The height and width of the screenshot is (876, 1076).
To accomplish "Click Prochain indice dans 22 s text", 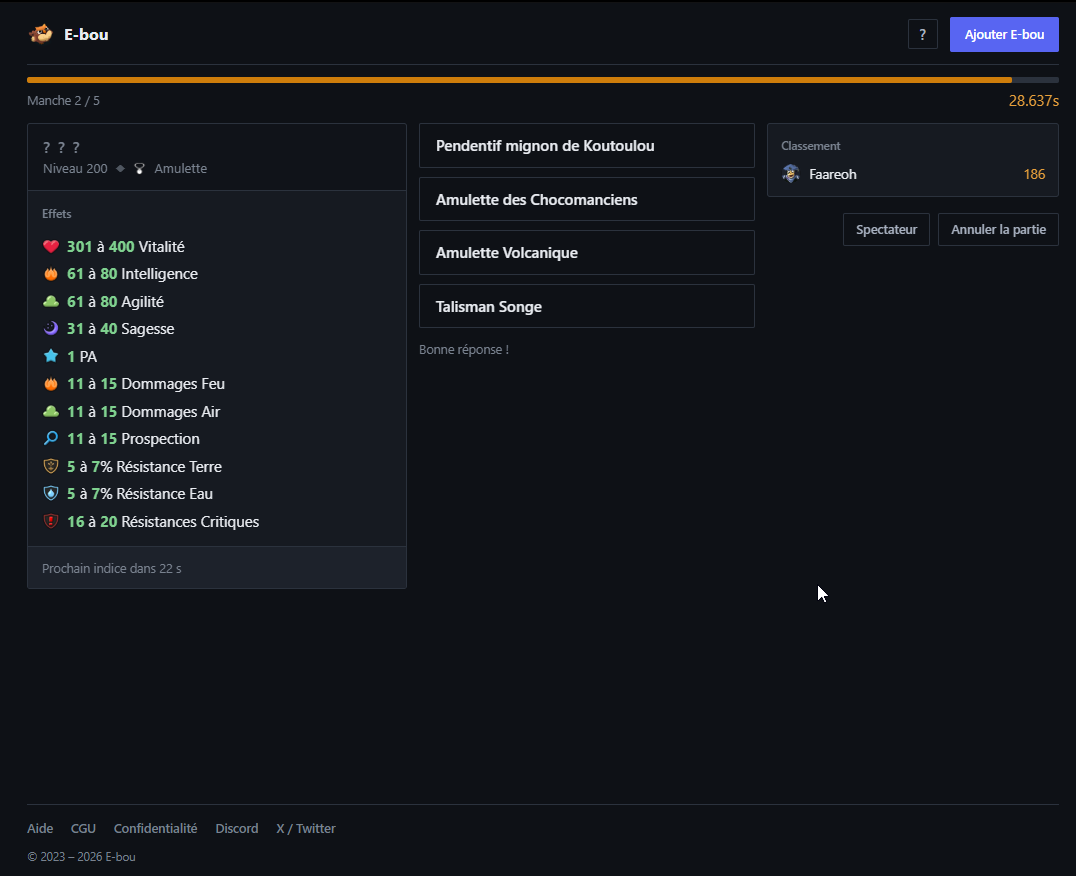I will pyautogui.click(x=112, y=568).
